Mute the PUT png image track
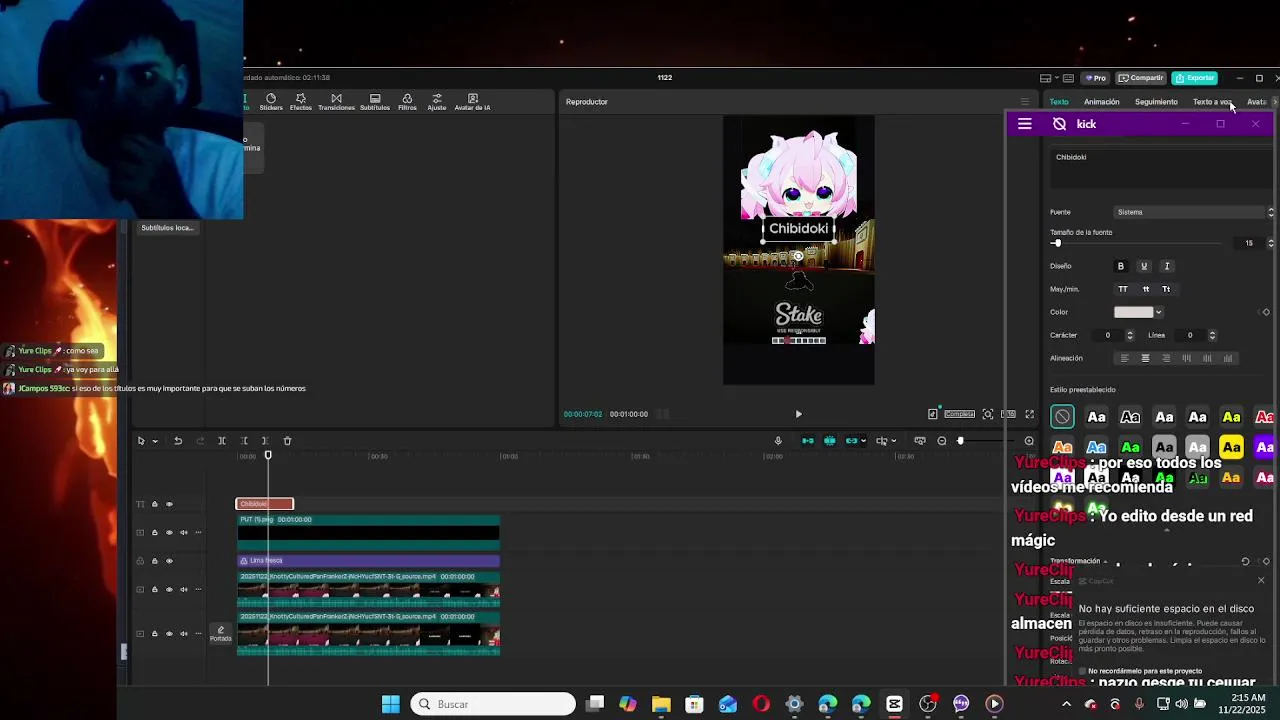This screenshot has height=720, width=1280. coord(184,532)
